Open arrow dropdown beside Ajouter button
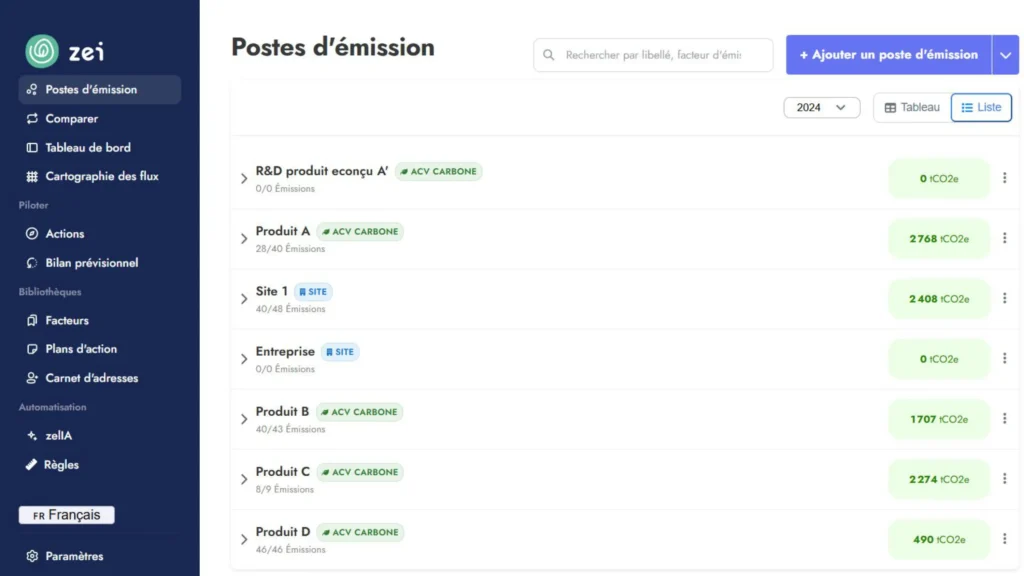The width and height of the screenshot is (1024, 576). [1005, 55]
